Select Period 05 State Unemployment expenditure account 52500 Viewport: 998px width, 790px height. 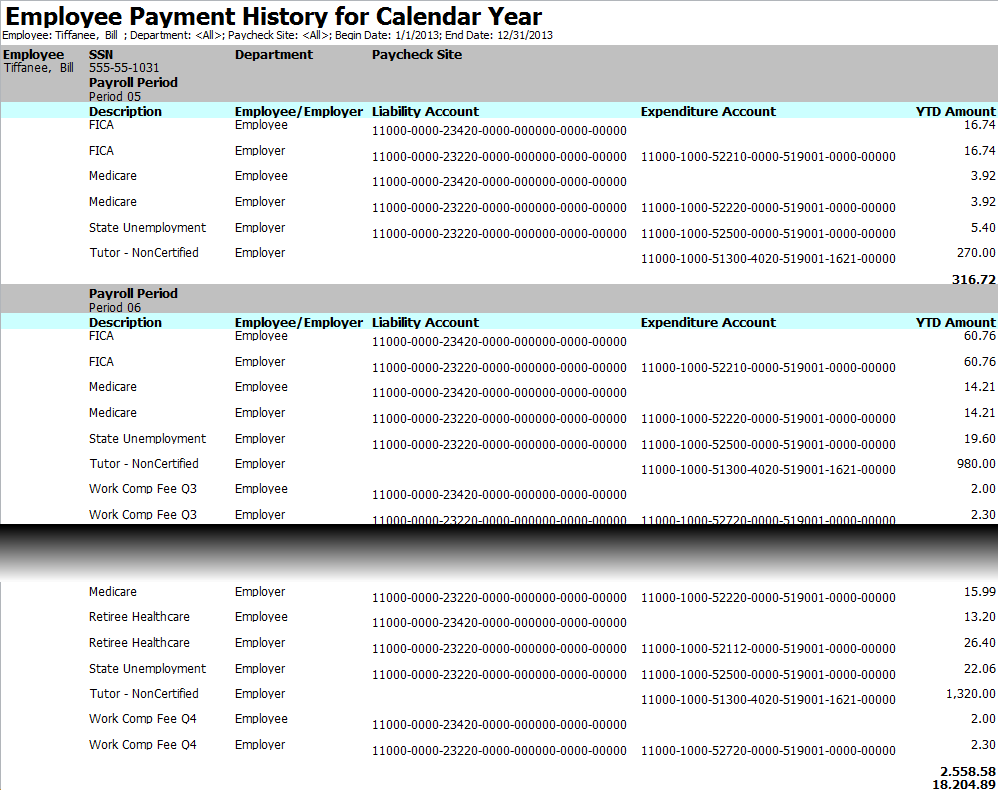coord(768,234)
